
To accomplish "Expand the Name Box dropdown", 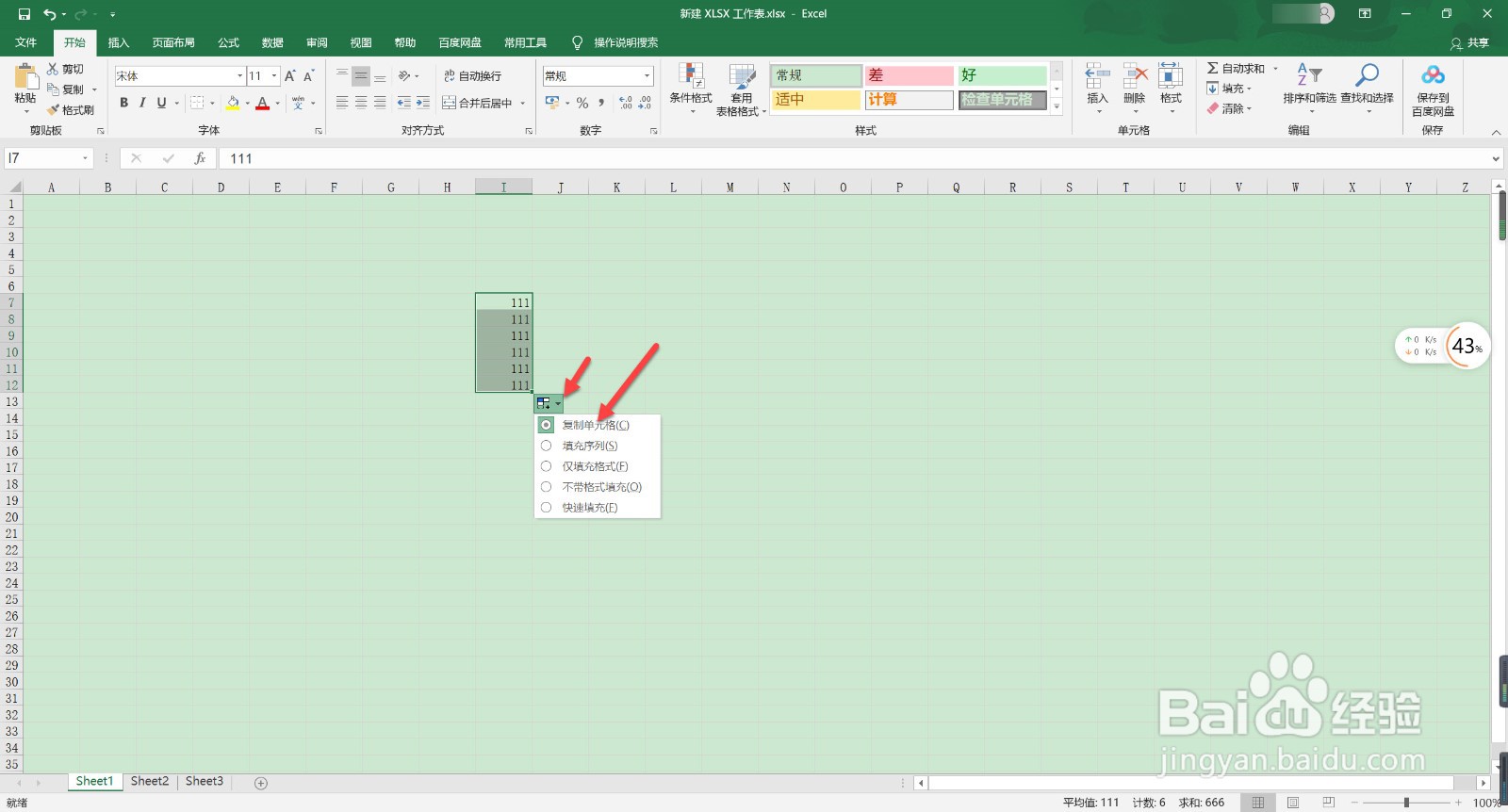I will tap(85, 158).
